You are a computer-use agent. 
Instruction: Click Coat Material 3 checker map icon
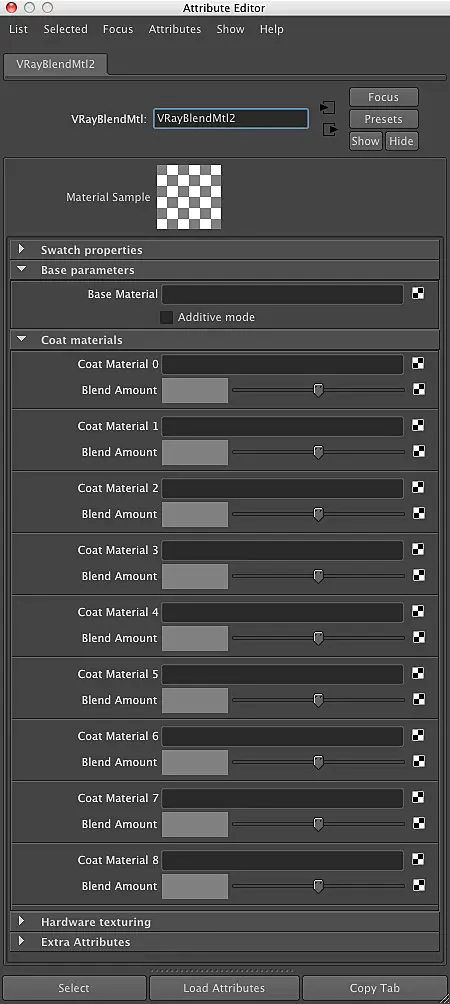pos(418,549)
